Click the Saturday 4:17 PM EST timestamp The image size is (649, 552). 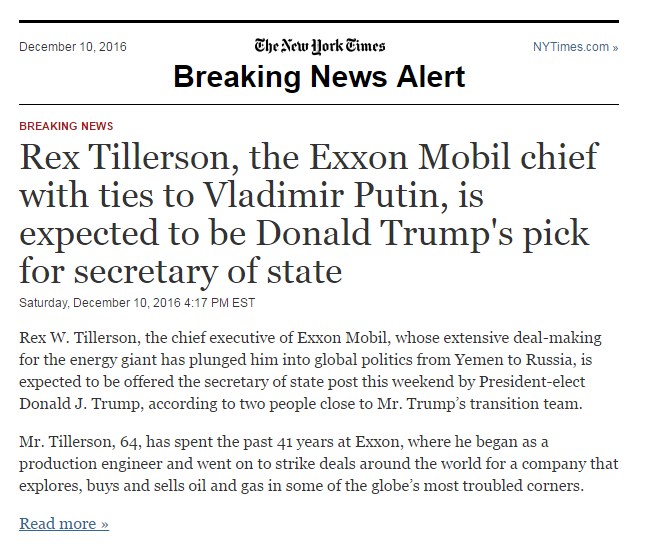point(137,303)
